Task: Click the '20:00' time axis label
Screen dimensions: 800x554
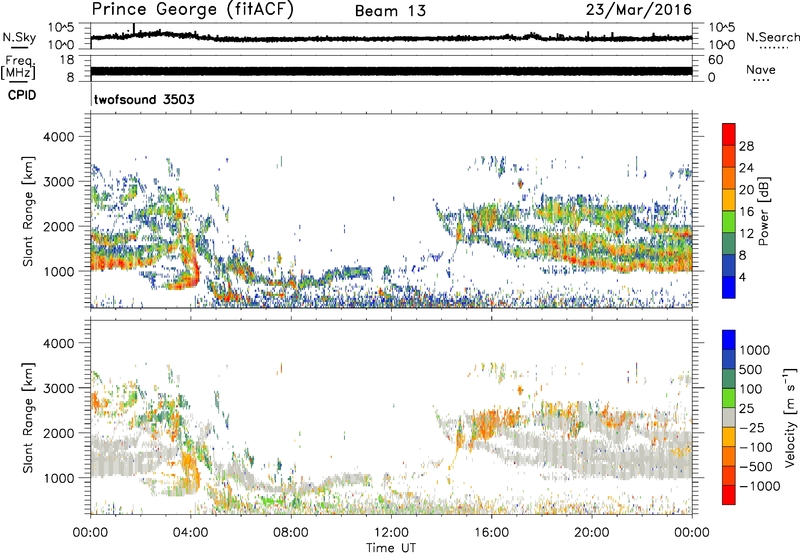Action: 591,533
